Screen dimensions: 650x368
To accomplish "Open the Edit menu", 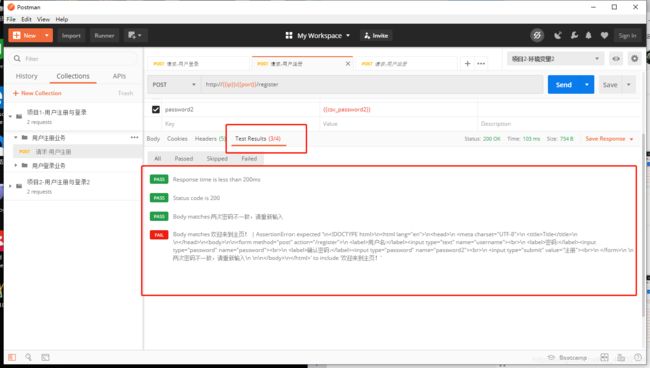I will [x=27, y=19].
